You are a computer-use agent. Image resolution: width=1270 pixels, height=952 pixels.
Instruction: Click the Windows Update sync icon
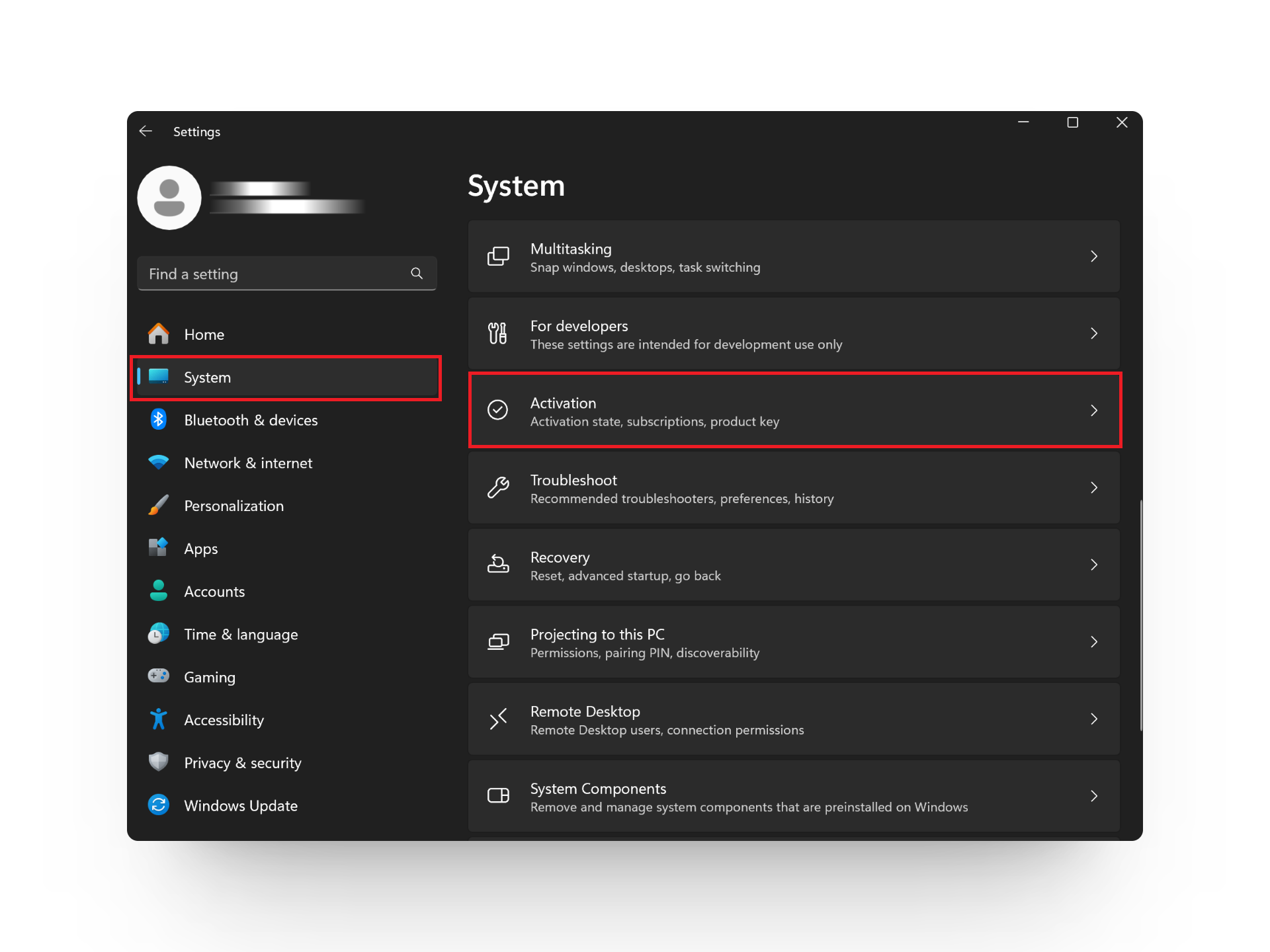coord(158,805)
